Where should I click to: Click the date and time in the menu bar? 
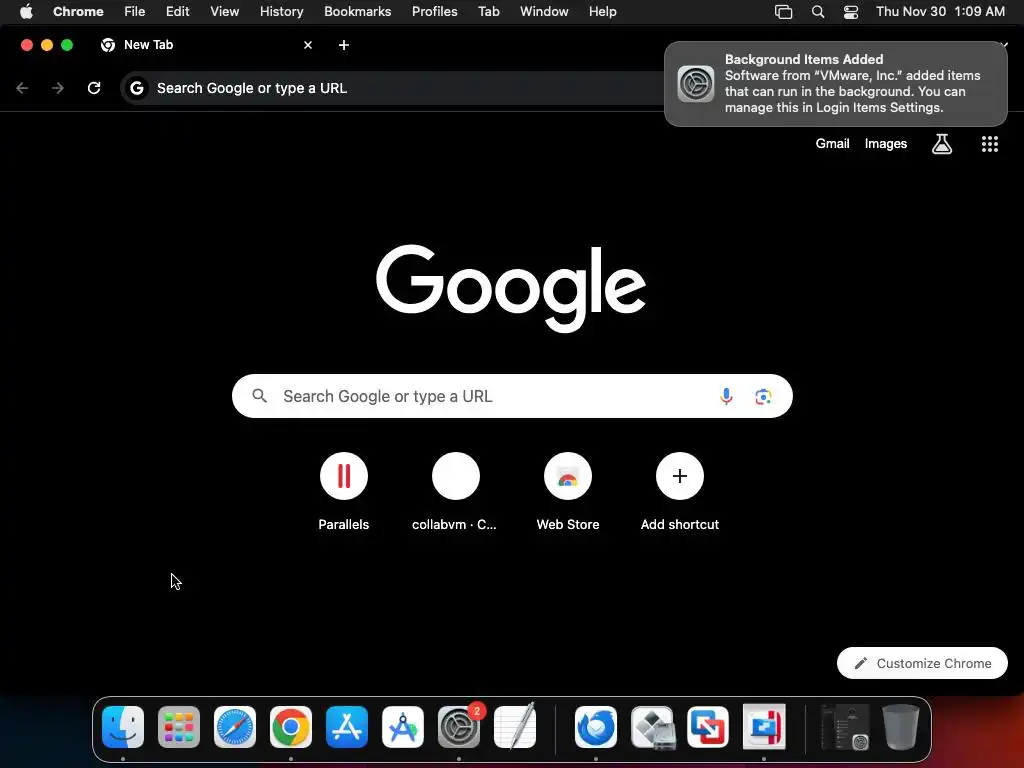tap(940, 12)
